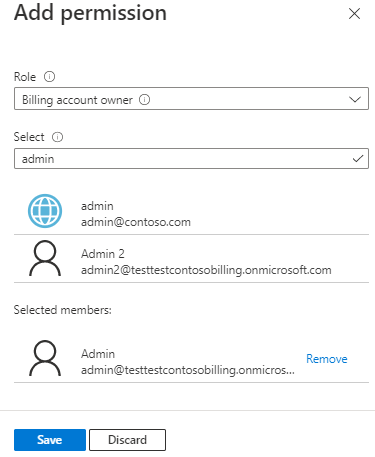This screenshot has height=457, width=375.
Task: Click the admin display name in first result
Action: click(97, 206)
